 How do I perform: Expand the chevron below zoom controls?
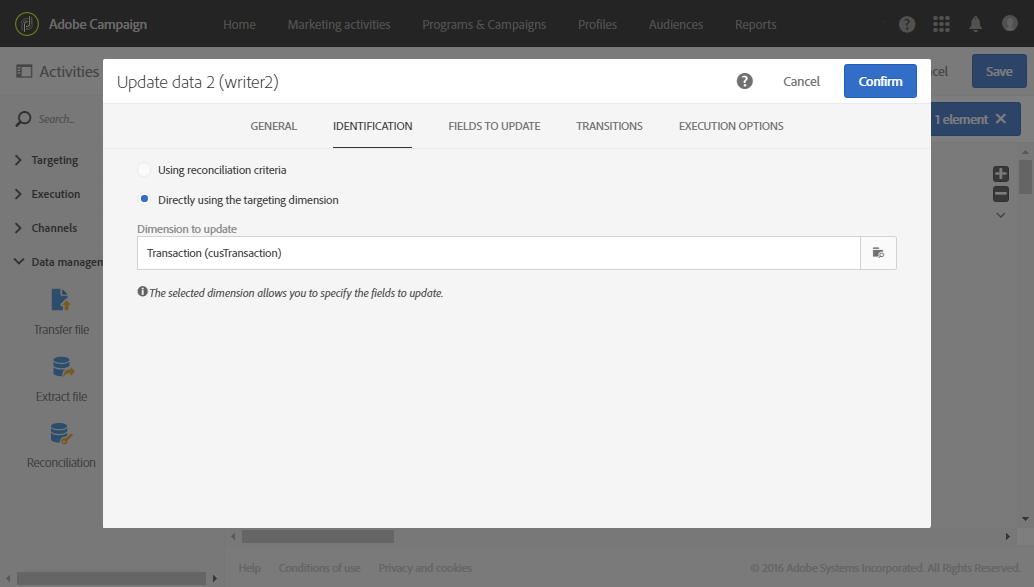tap(1000, 215)
